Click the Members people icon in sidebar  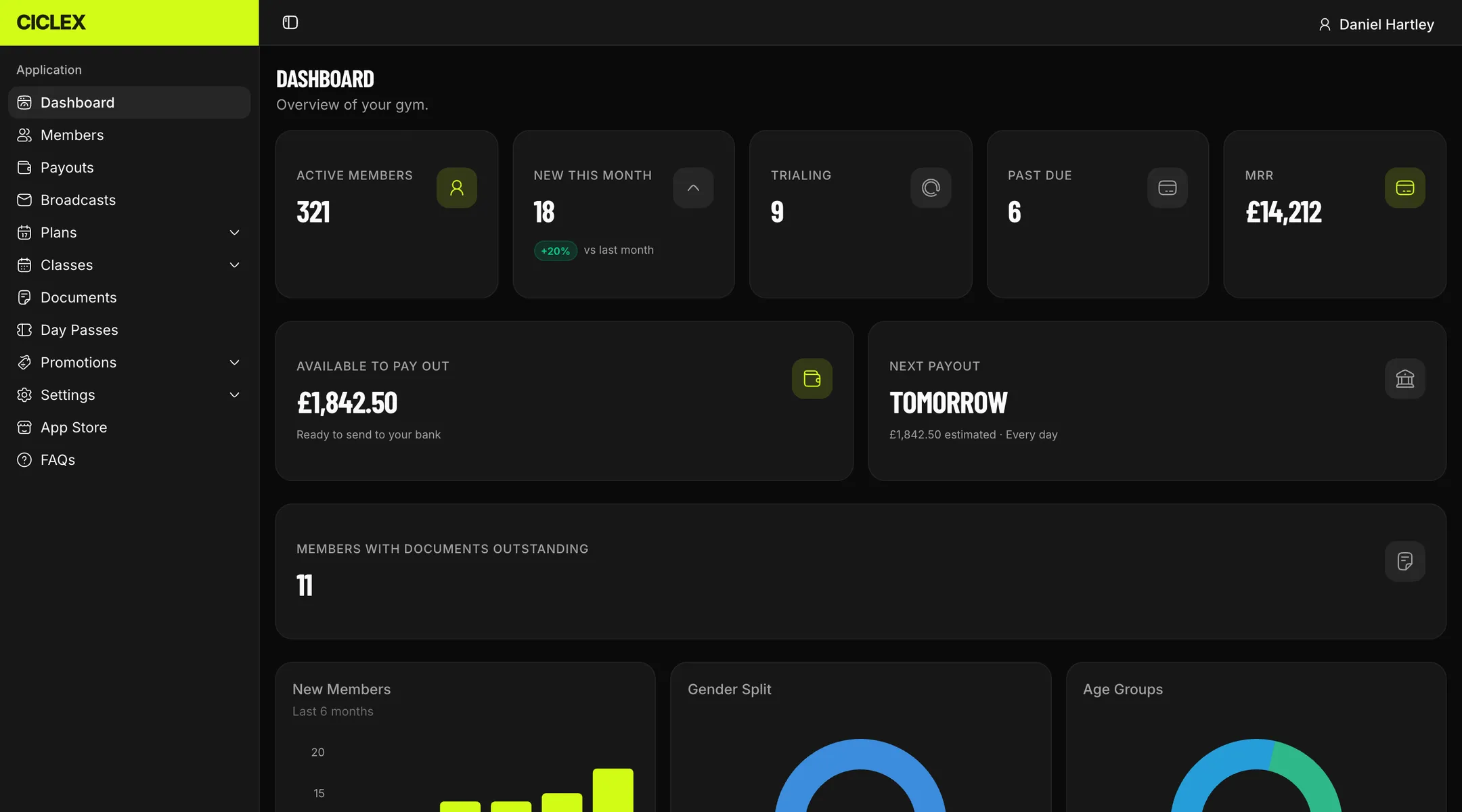tap(24, 135)
